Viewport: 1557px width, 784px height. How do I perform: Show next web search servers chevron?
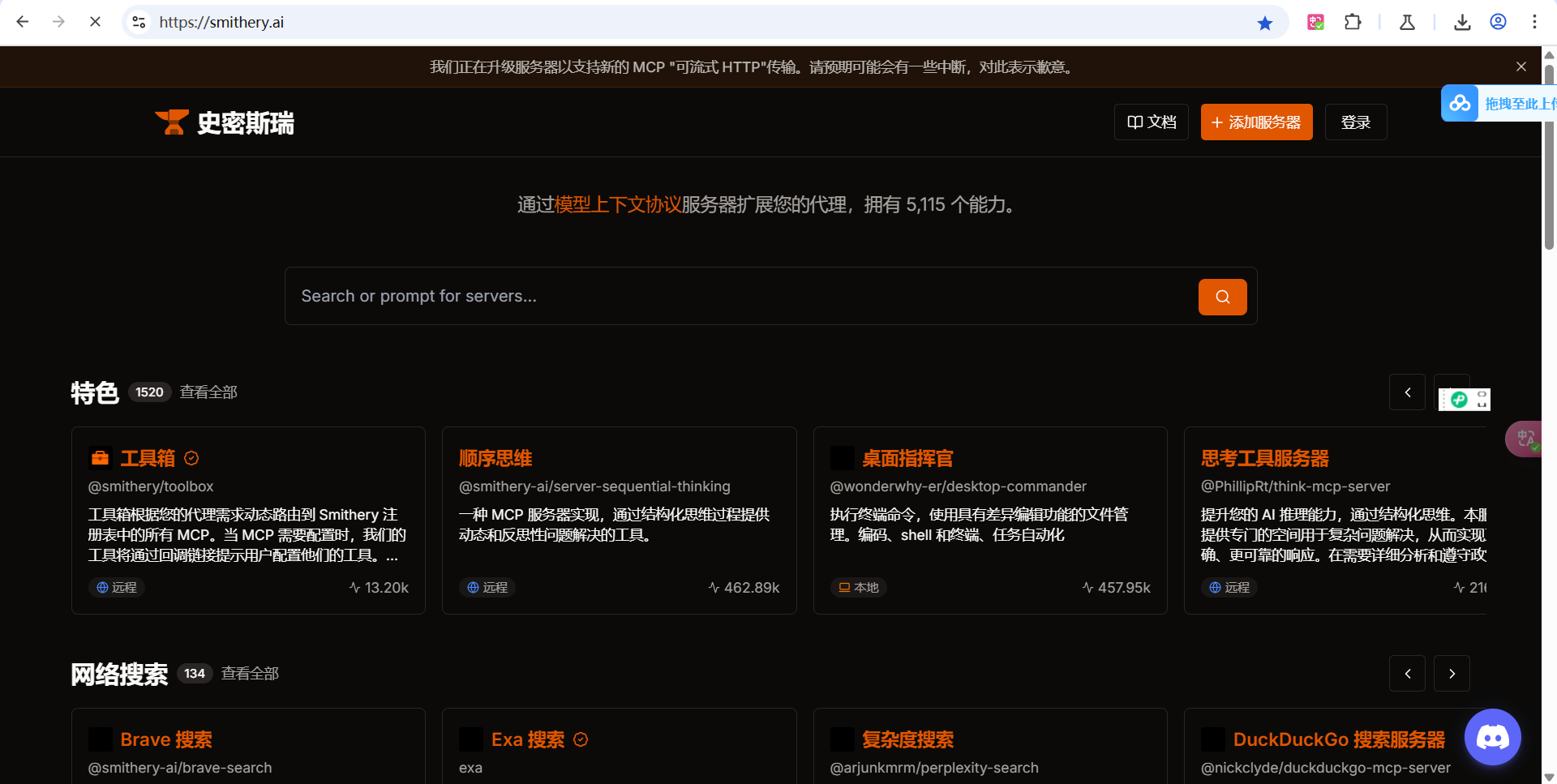[x=1452, y=674]
